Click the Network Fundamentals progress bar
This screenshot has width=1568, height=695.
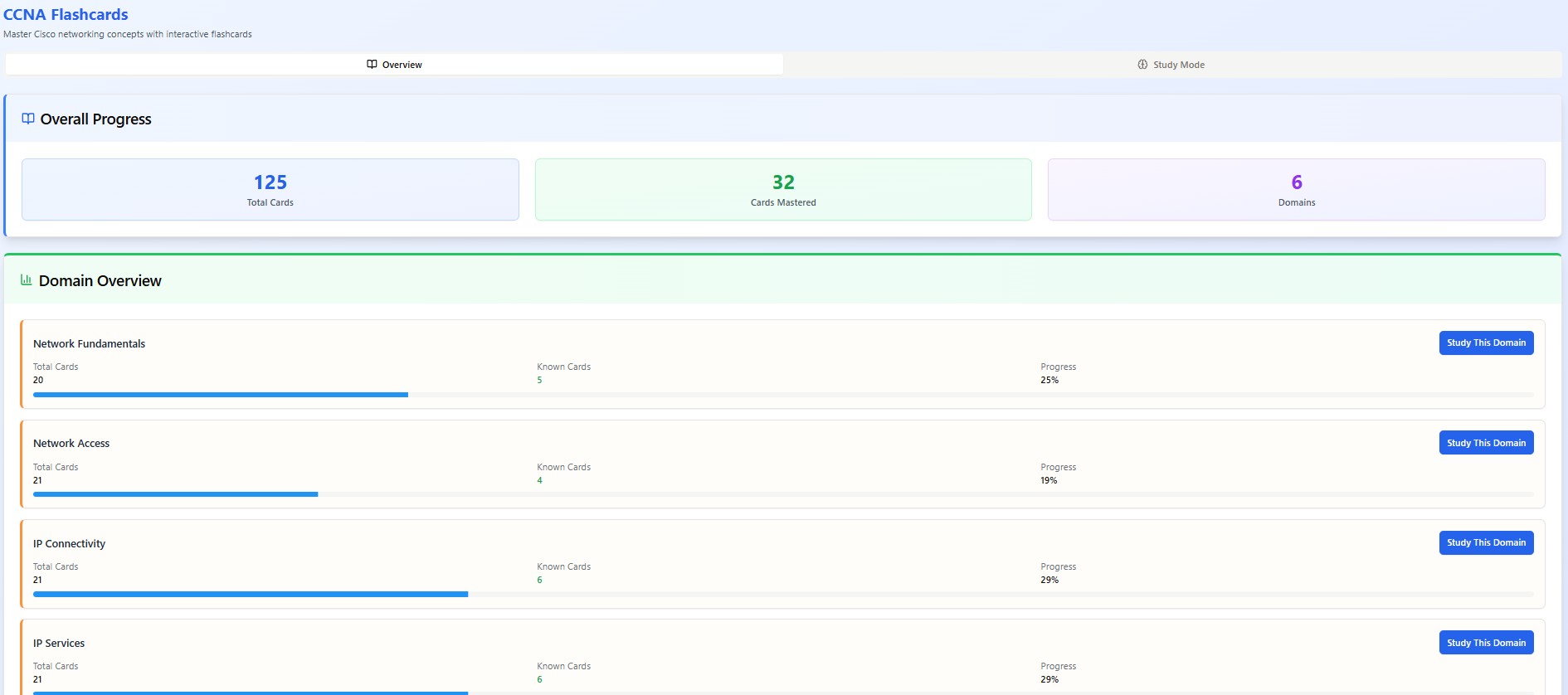[x=782, y=395]
